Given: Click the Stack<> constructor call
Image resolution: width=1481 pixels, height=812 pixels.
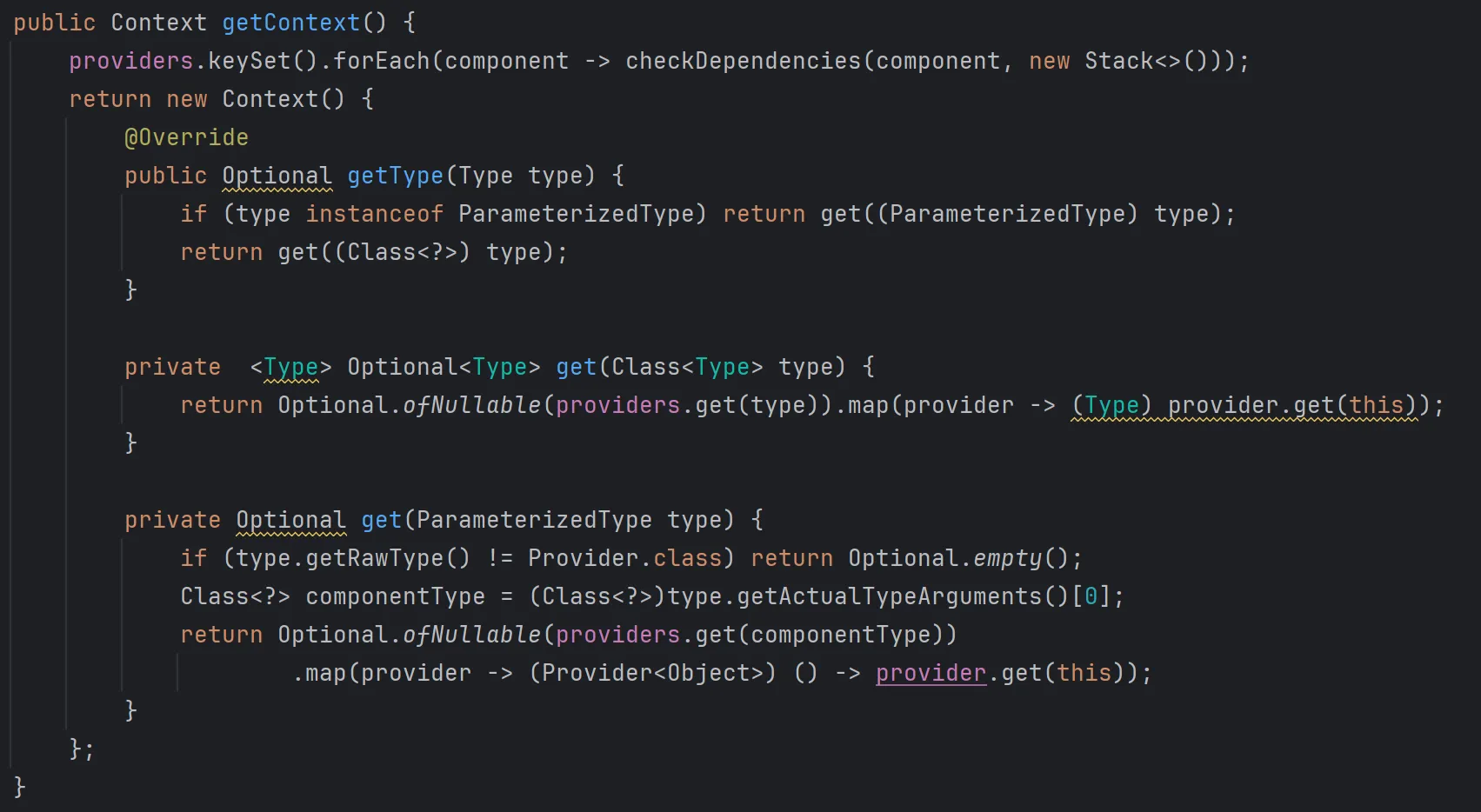Looking at the screenshot, I should click(x=1132, y=61).
